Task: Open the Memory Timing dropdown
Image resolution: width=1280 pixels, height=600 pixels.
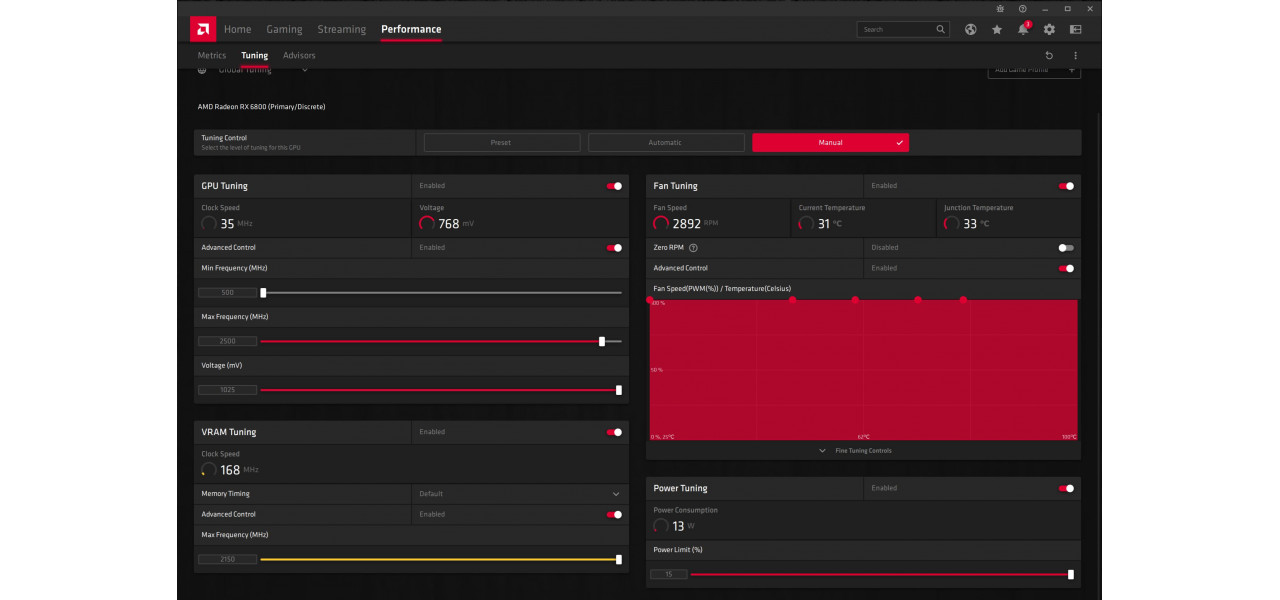Action: coord(520,494)
